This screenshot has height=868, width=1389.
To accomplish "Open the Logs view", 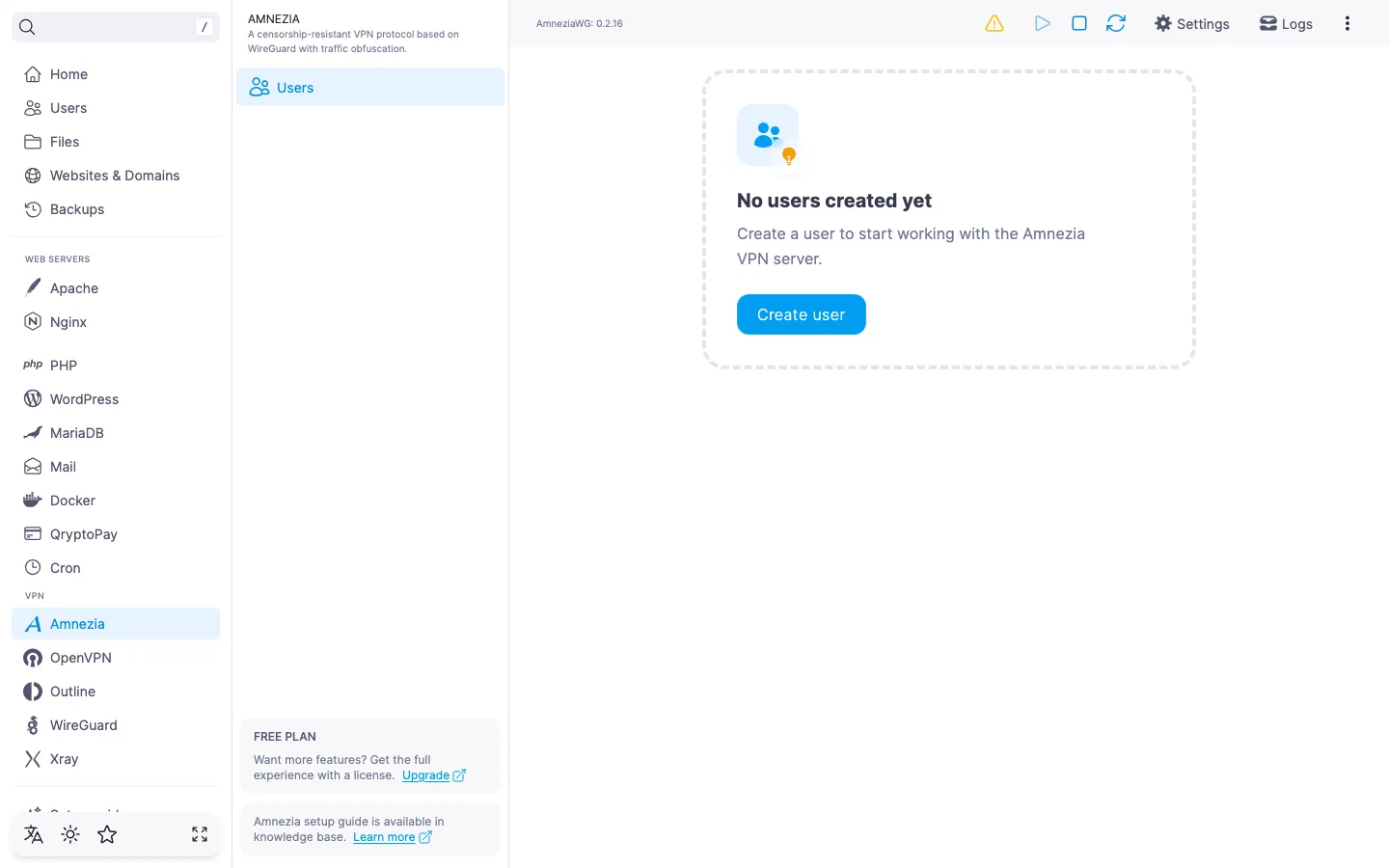I will pos(1286,23).
